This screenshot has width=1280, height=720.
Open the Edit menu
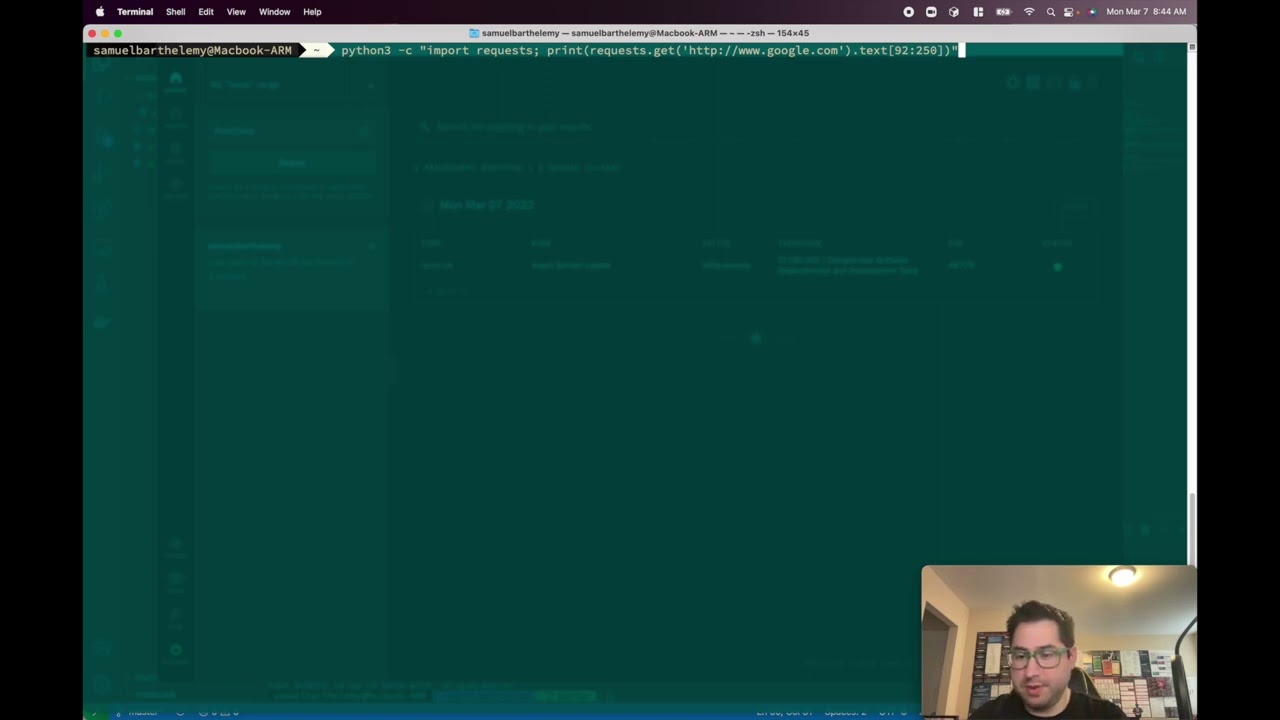(x=206, y=12)
